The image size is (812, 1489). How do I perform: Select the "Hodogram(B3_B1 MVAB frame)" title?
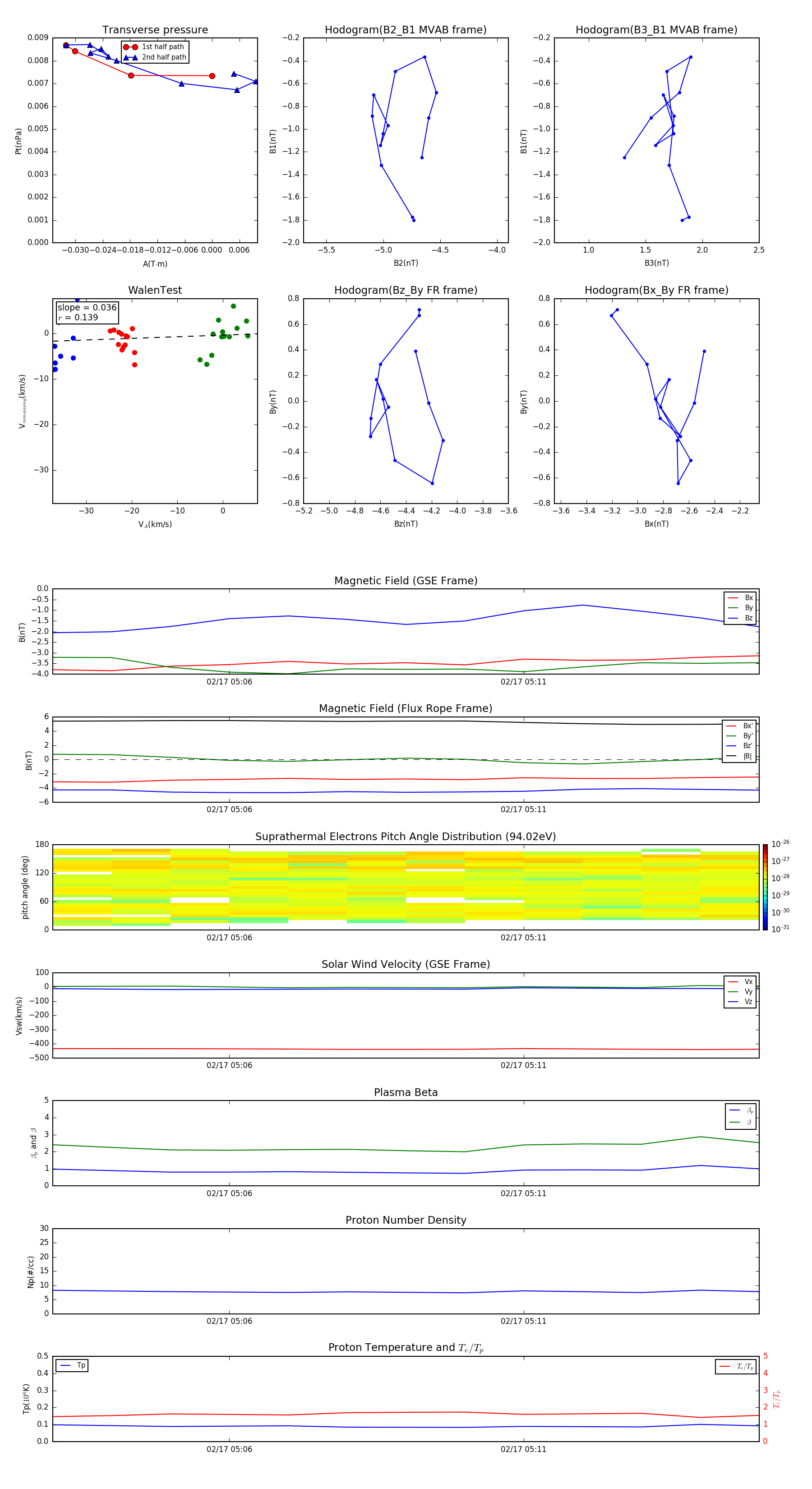(656, 30)
